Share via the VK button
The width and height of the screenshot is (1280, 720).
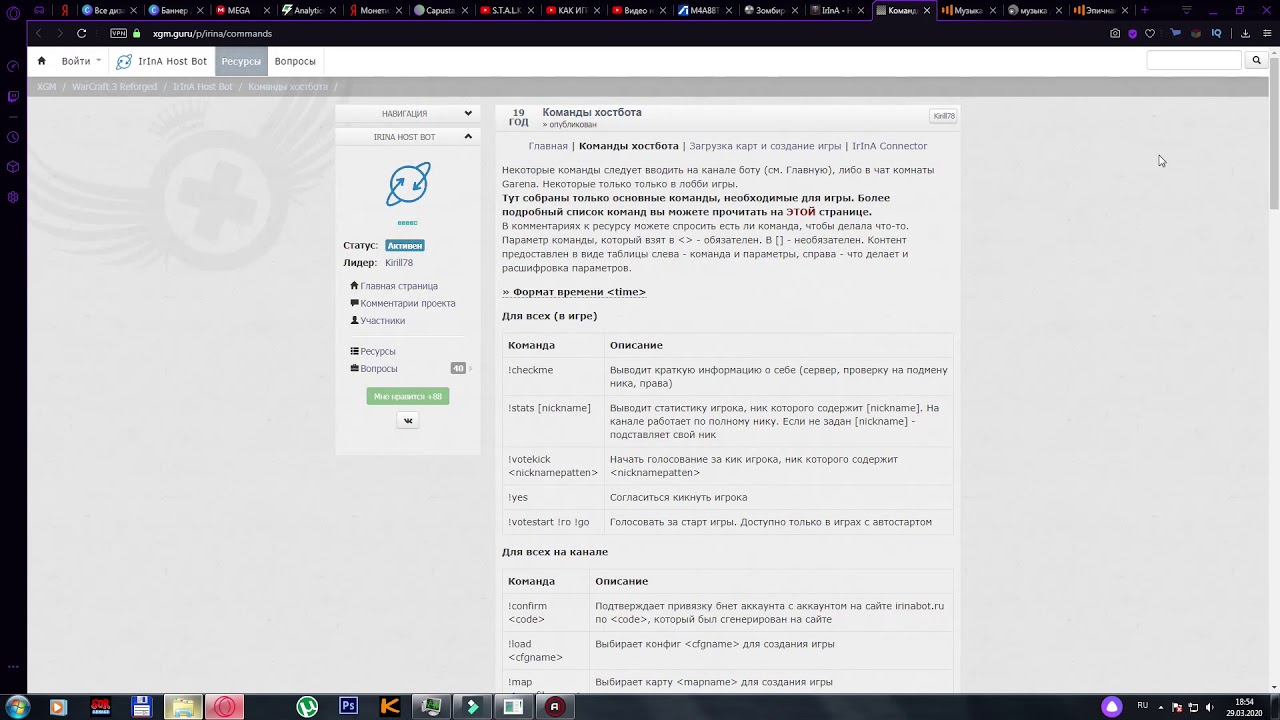(408, 421)
